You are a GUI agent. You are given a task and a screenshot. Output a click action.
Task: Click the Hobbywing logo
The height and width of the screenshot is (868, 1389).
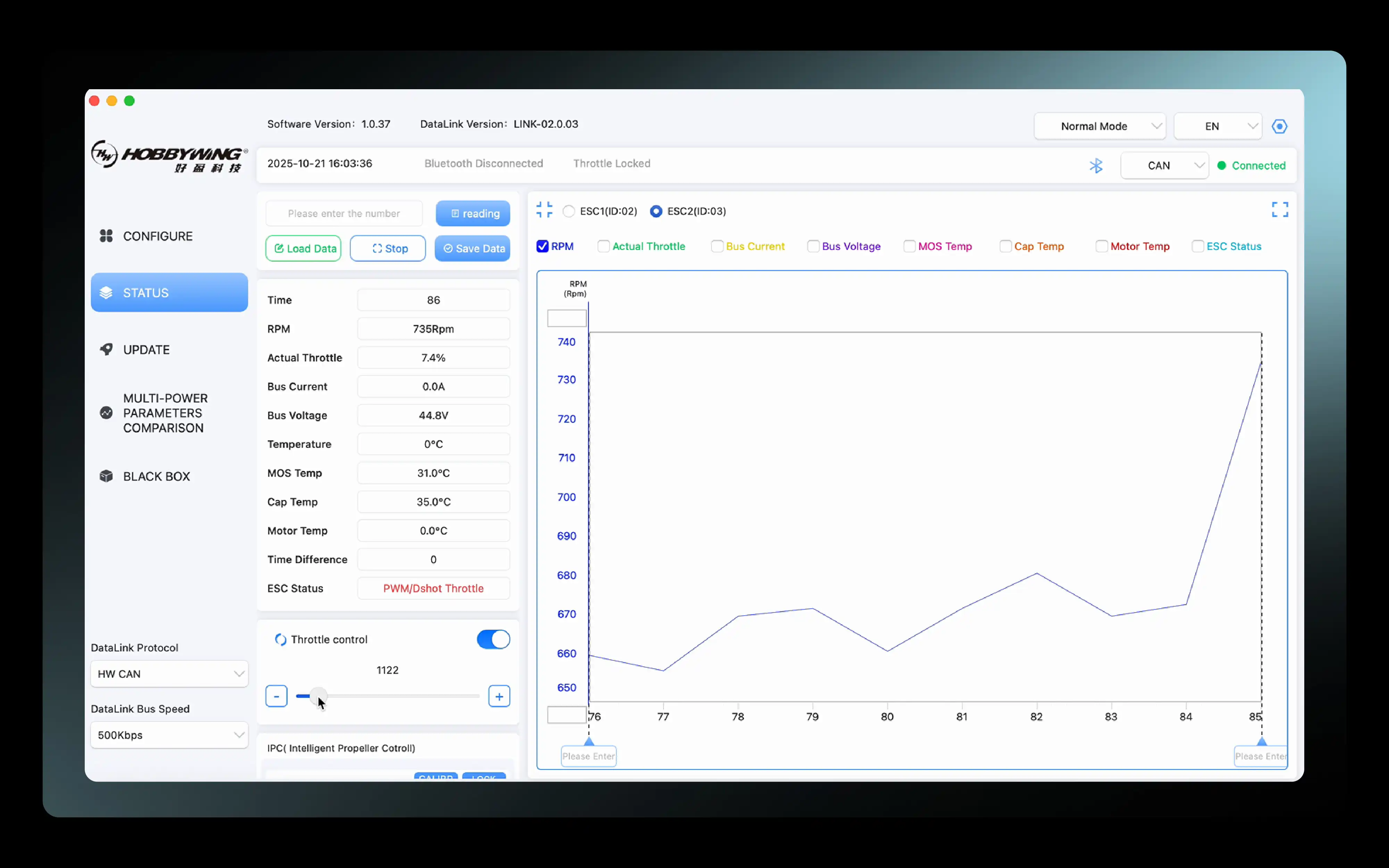(169, 156)
